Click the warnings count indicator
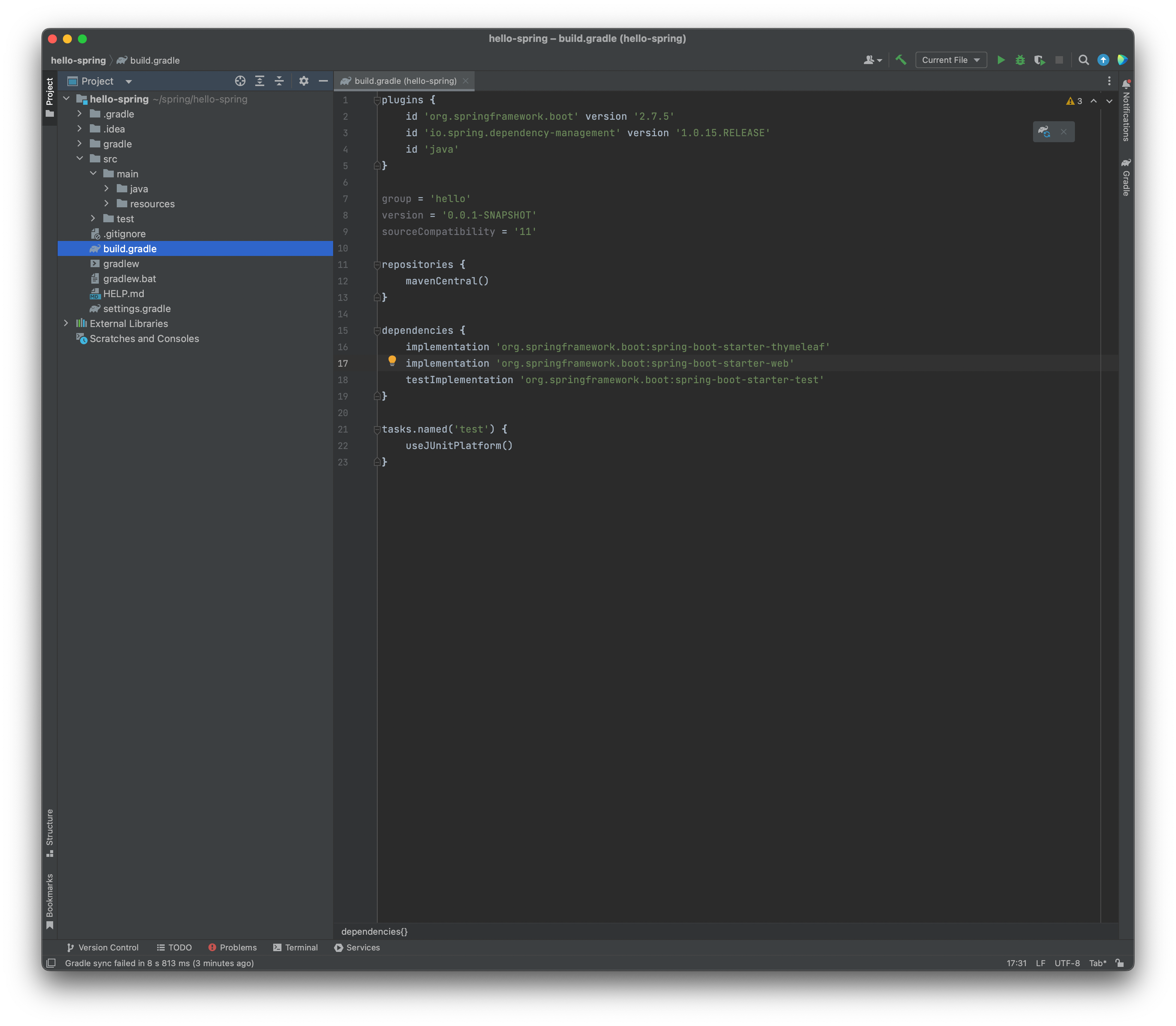The height and width of the screenshot is (1026, 1176). [x=1074, y=101]
